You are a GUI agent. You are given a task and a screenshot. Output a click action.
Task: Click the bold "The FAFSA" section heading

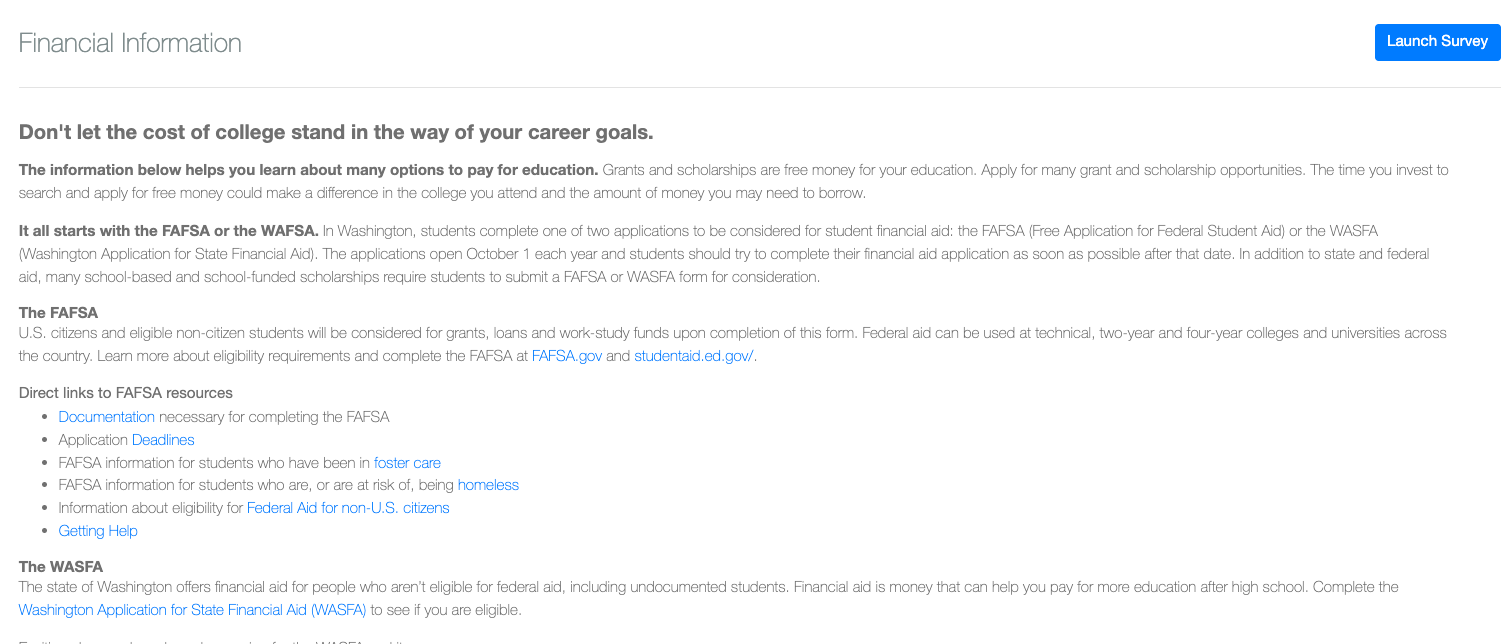click(58, 313)
